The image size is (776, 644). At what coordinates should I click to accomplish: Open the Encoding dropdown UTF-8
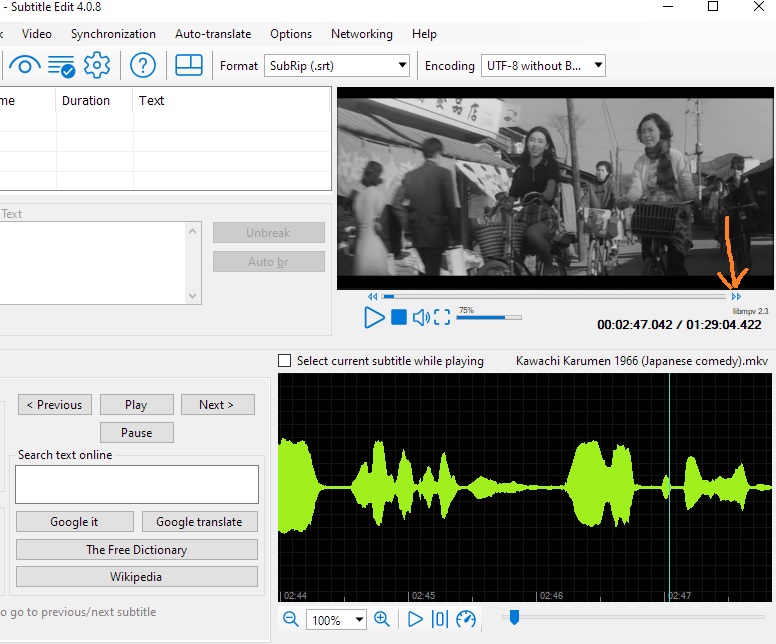(543, 66)
